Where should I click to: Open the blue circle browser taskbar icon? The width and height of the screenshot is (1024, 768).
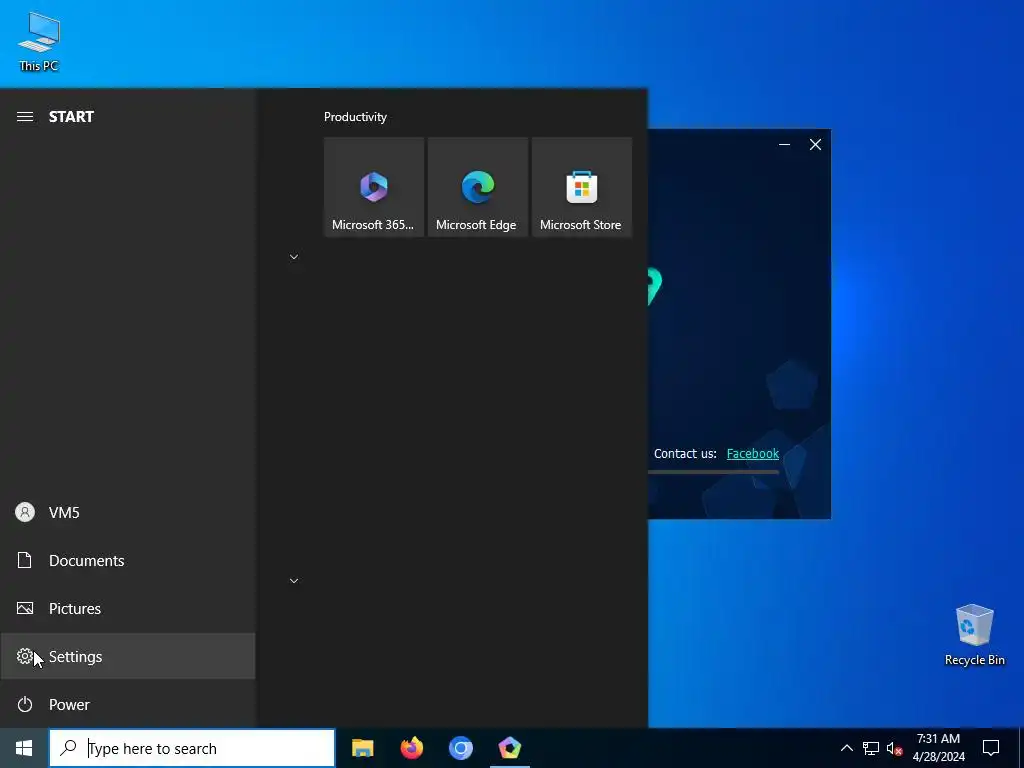pos(460,748)
